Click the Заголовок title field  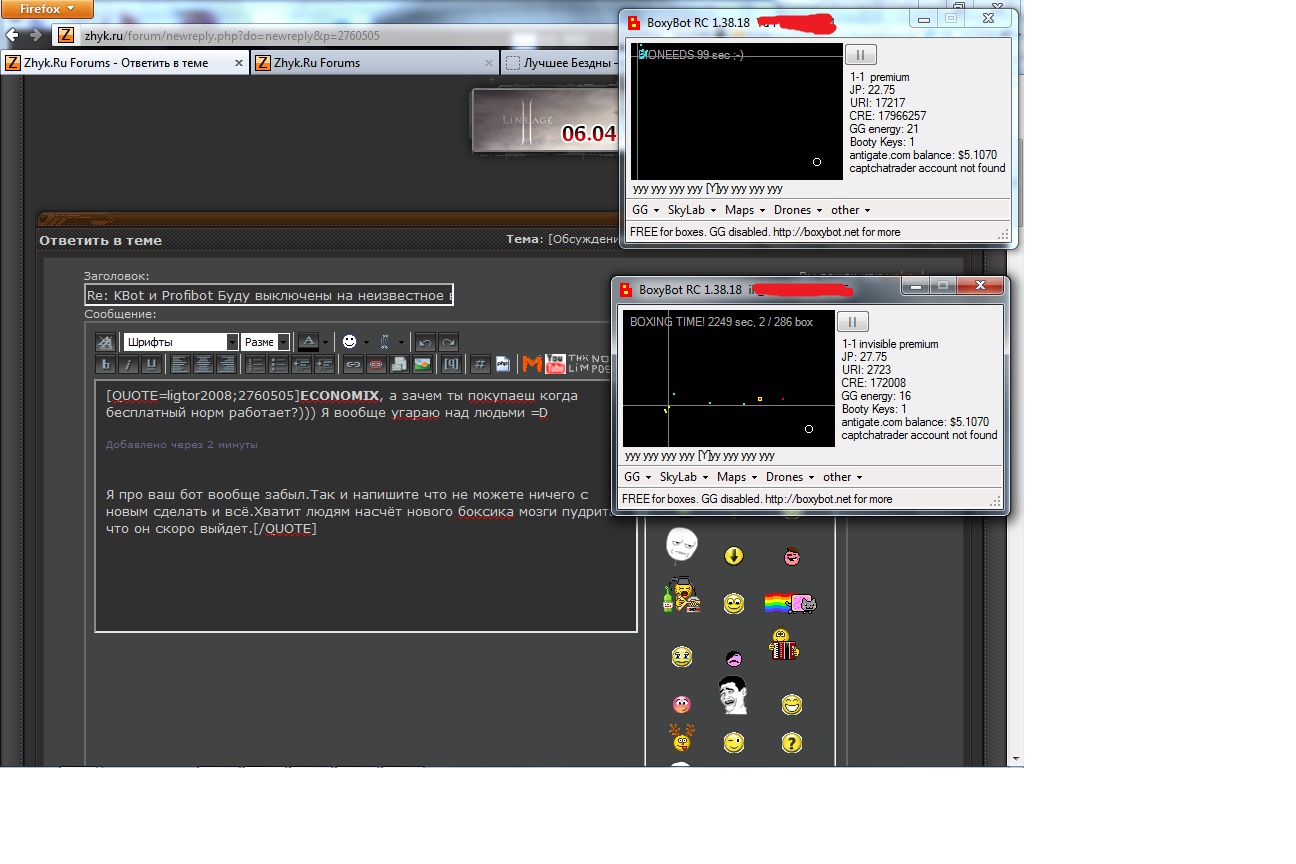click(268, 295)
